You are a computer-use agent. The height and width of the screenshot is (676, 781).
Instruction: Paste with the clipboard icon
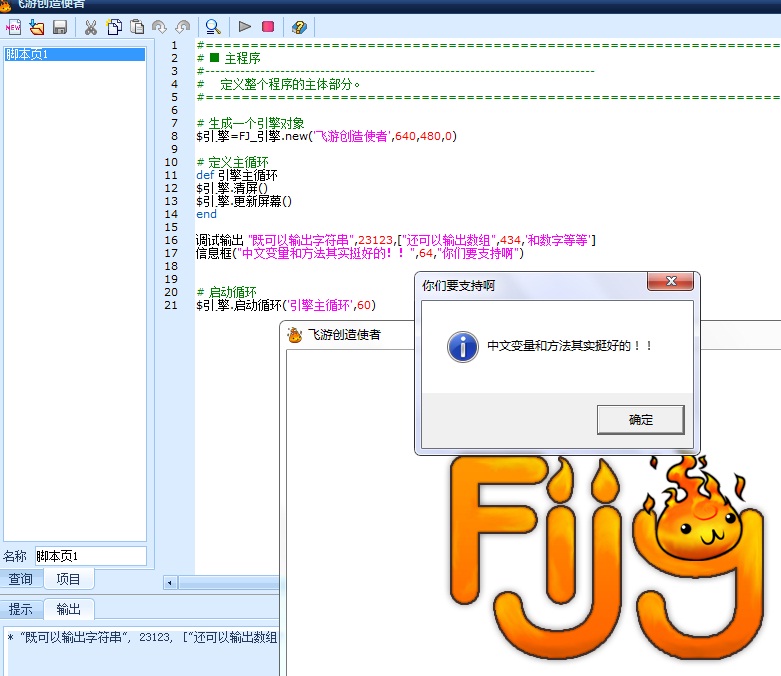[137, 27]
